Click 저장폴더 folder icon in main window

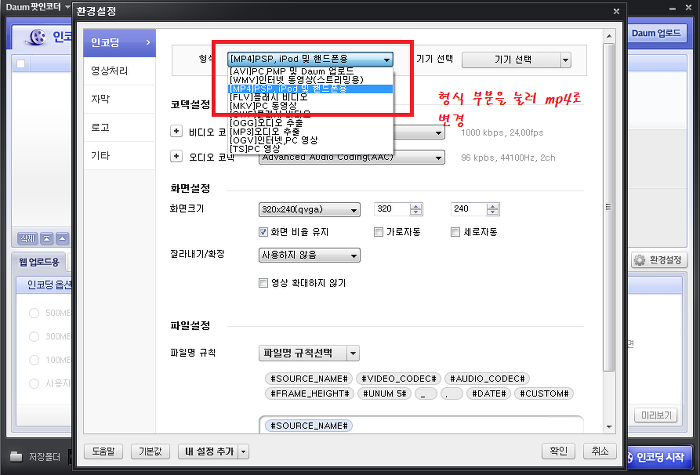(16, 457)
